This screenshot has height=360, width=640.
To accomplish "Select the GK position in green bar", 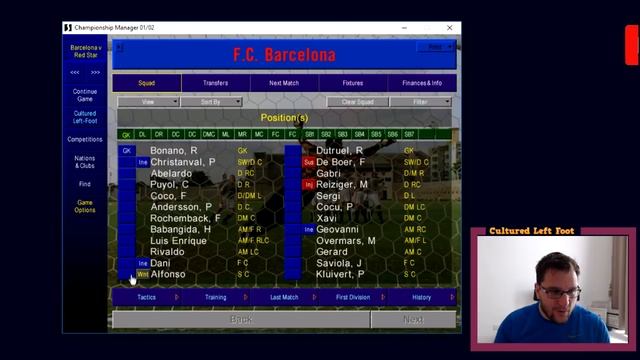I will tap(126, 135).
